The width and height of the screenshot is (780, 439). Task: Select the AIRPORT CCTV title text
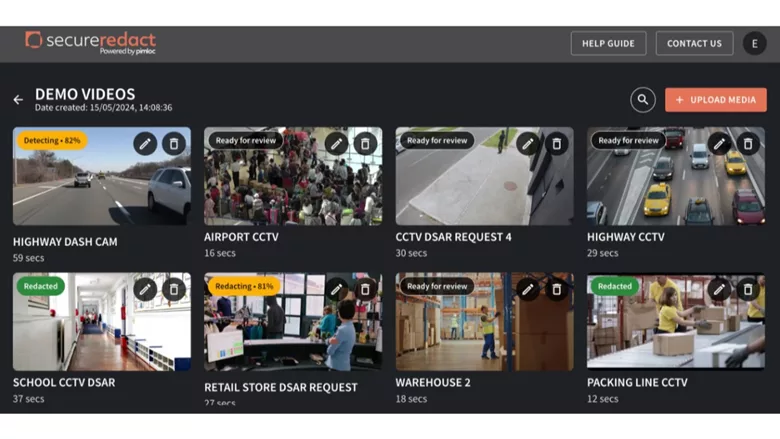[241, 237]
